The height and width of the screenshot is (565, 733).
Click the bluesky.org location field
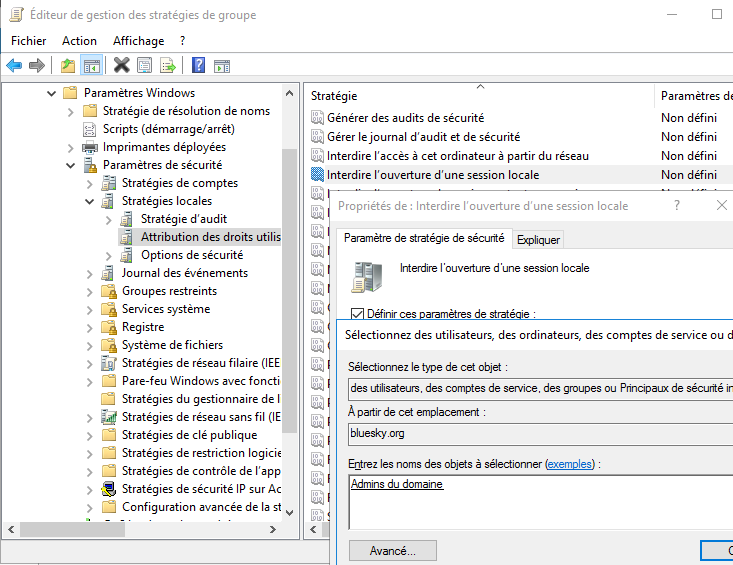point(541,434)
